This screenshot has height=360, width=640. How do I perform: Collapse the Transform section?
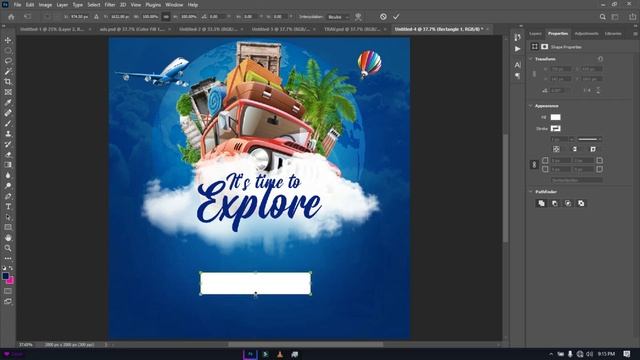(x=531, y=59)
